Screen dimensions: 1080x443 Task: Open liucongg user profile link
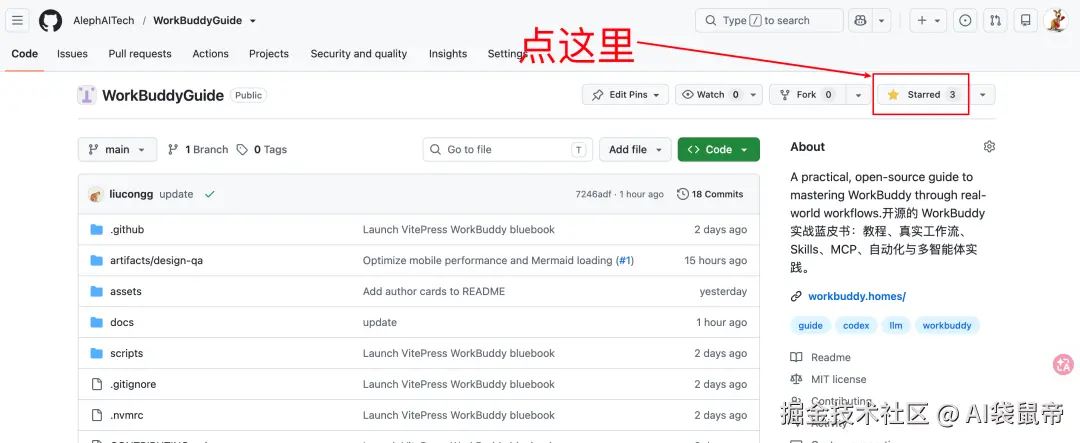131,194
